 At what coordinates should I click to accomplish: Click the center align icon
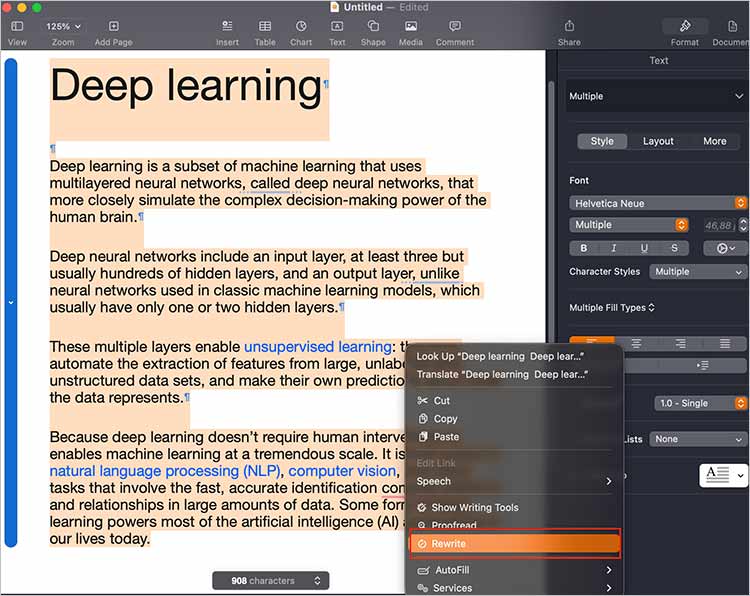coord(637,343)
